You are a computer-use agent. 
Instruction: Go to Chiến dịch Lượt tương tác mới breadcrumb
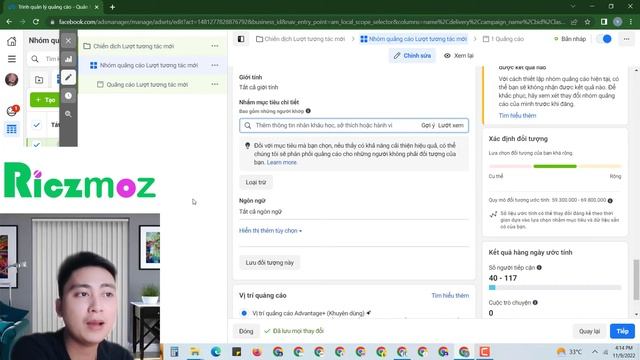pos(300,39)
